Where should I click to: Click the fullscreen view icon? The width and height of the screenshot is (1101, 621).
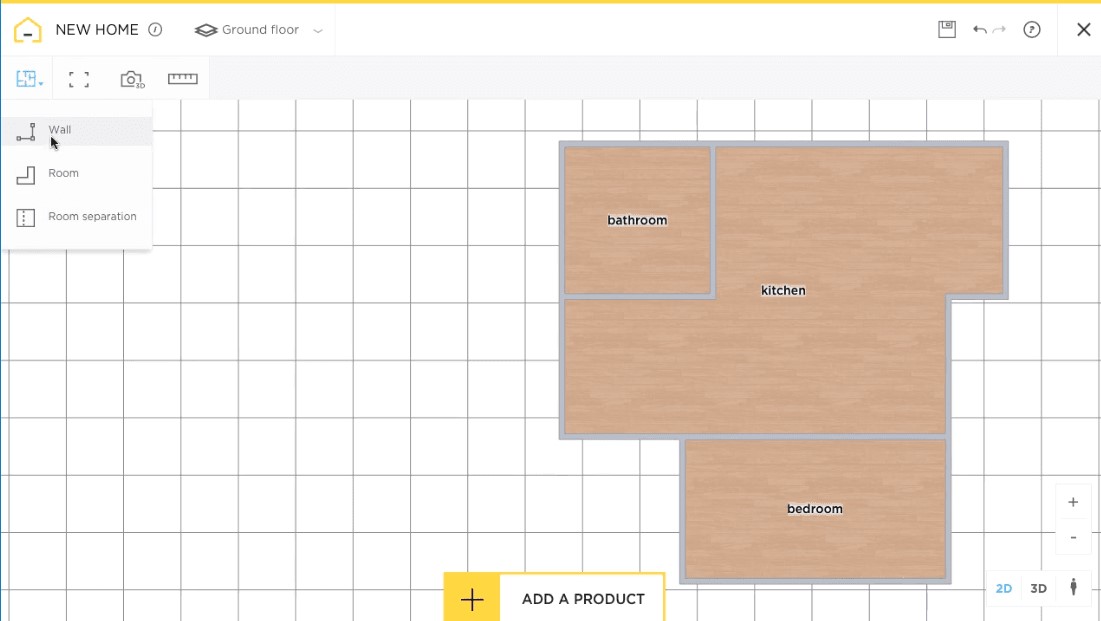pos(78,78)
